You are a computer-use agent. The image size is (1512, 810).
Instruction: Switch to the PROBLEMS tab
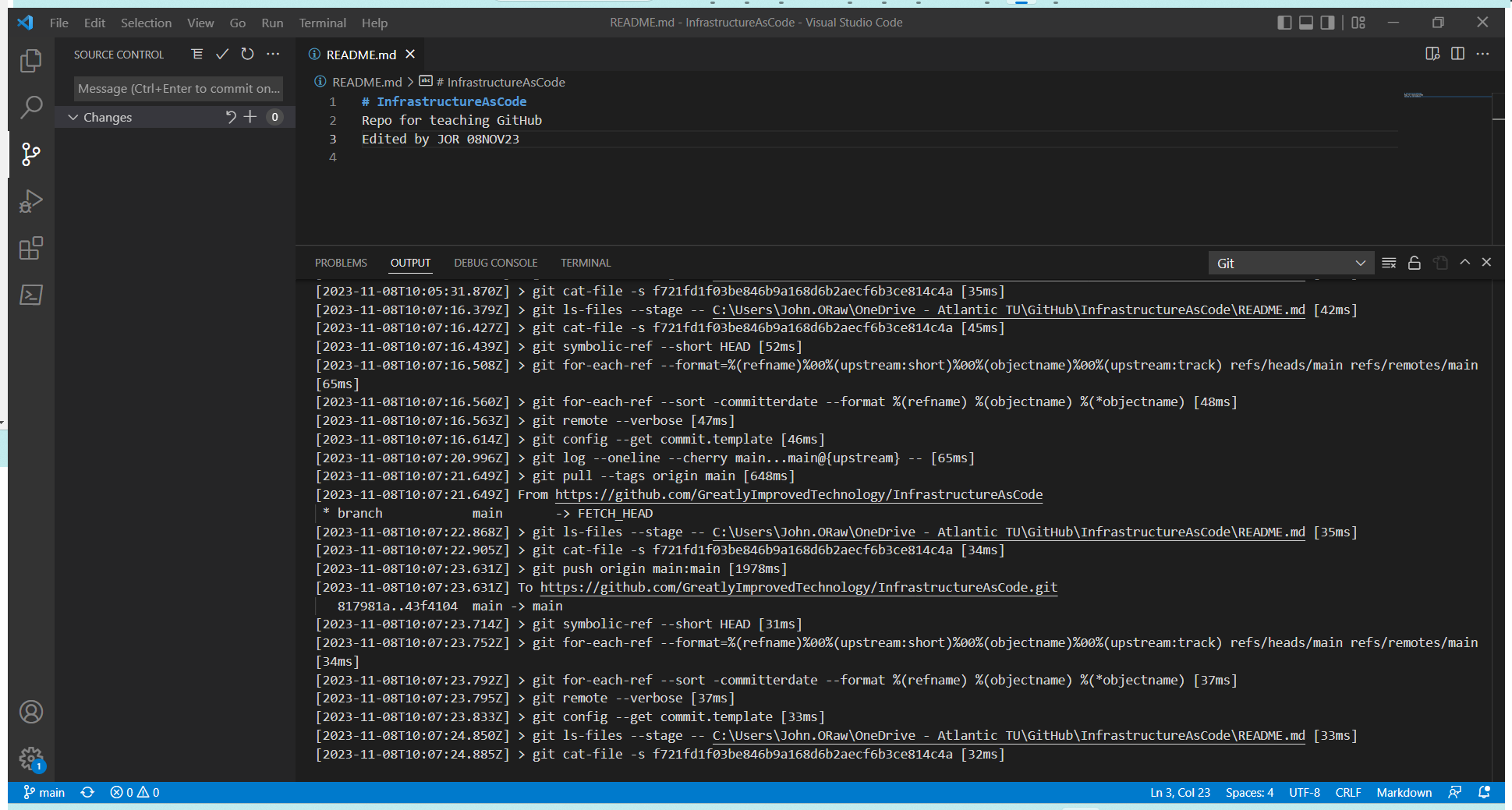pos(341,263)
